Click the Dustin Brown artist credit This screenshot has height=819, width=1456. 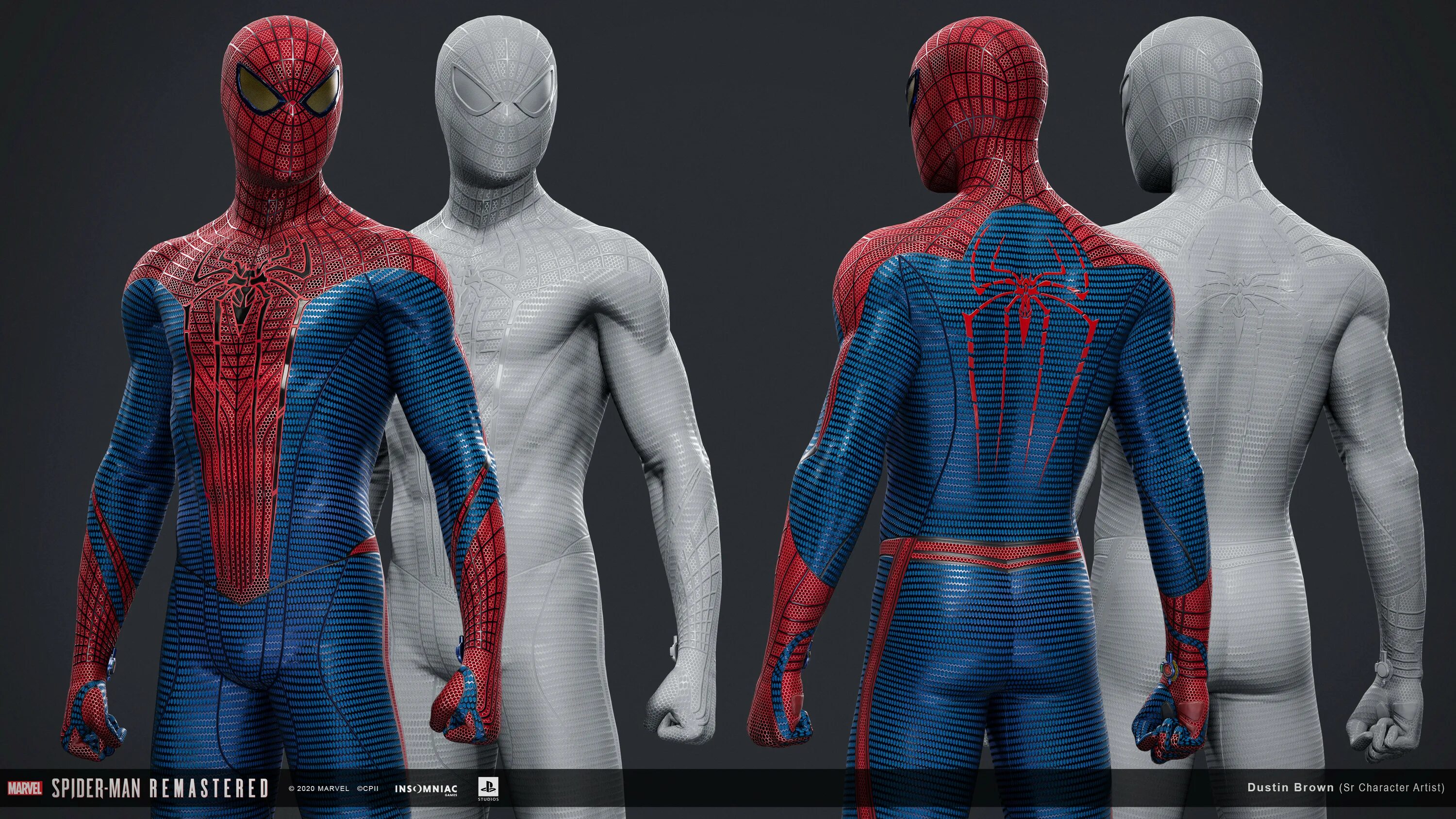coord(1291,787)
